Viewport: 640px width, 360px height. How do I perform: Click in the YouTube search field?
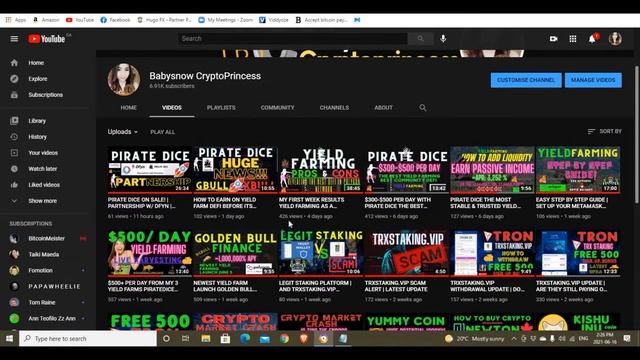(293, 38)
